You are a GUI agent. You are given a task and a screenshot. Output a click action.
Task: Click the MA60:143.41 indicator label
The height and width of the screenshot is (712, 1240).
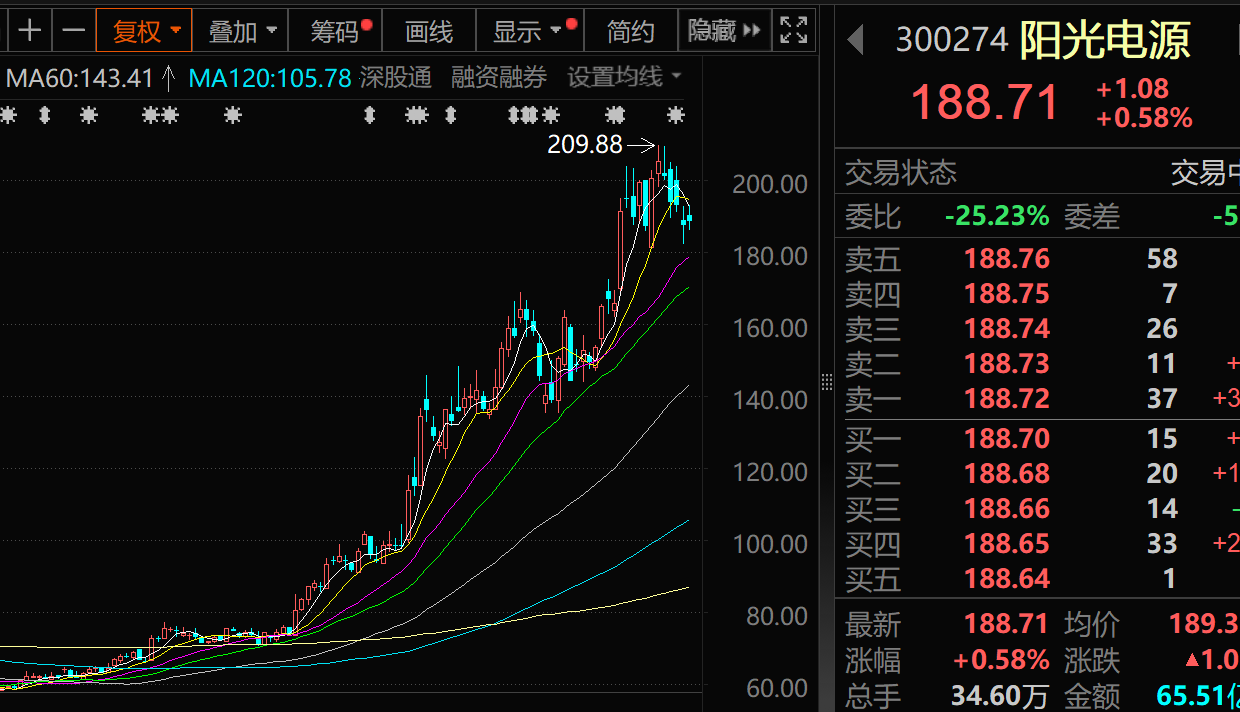pos(80,77)
